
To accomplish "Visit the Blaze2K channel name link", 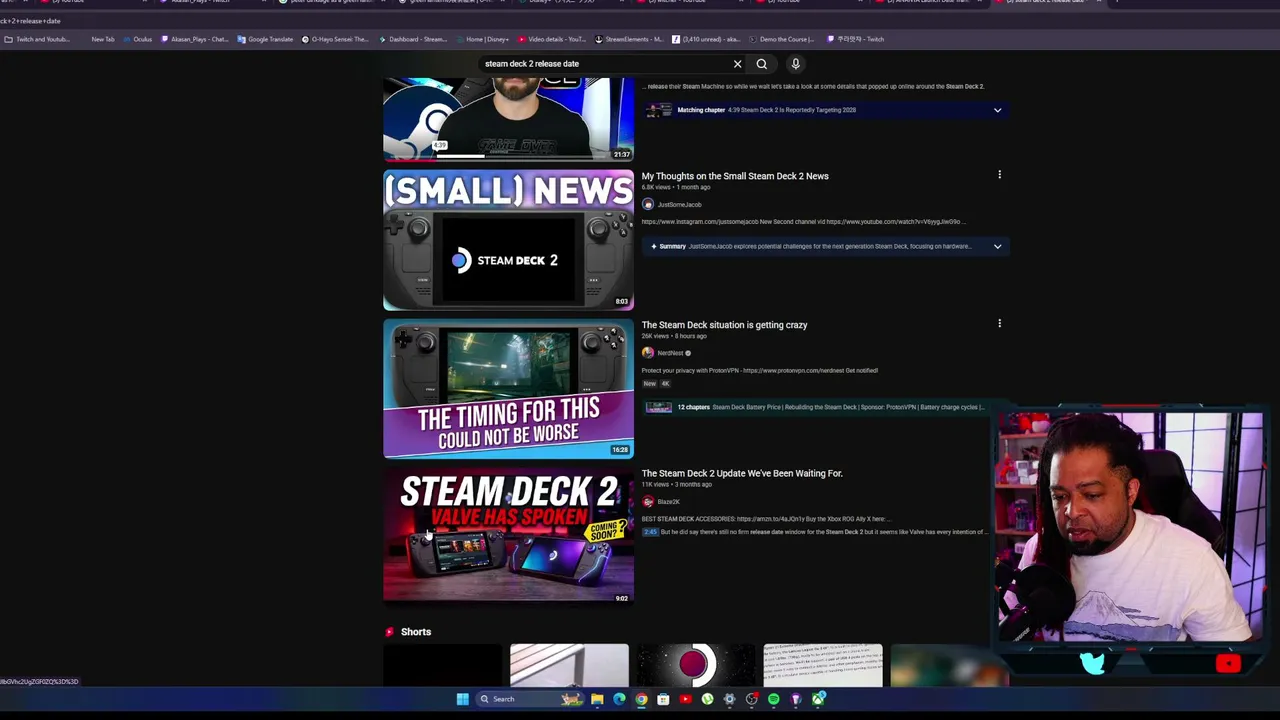I will 668,502.
